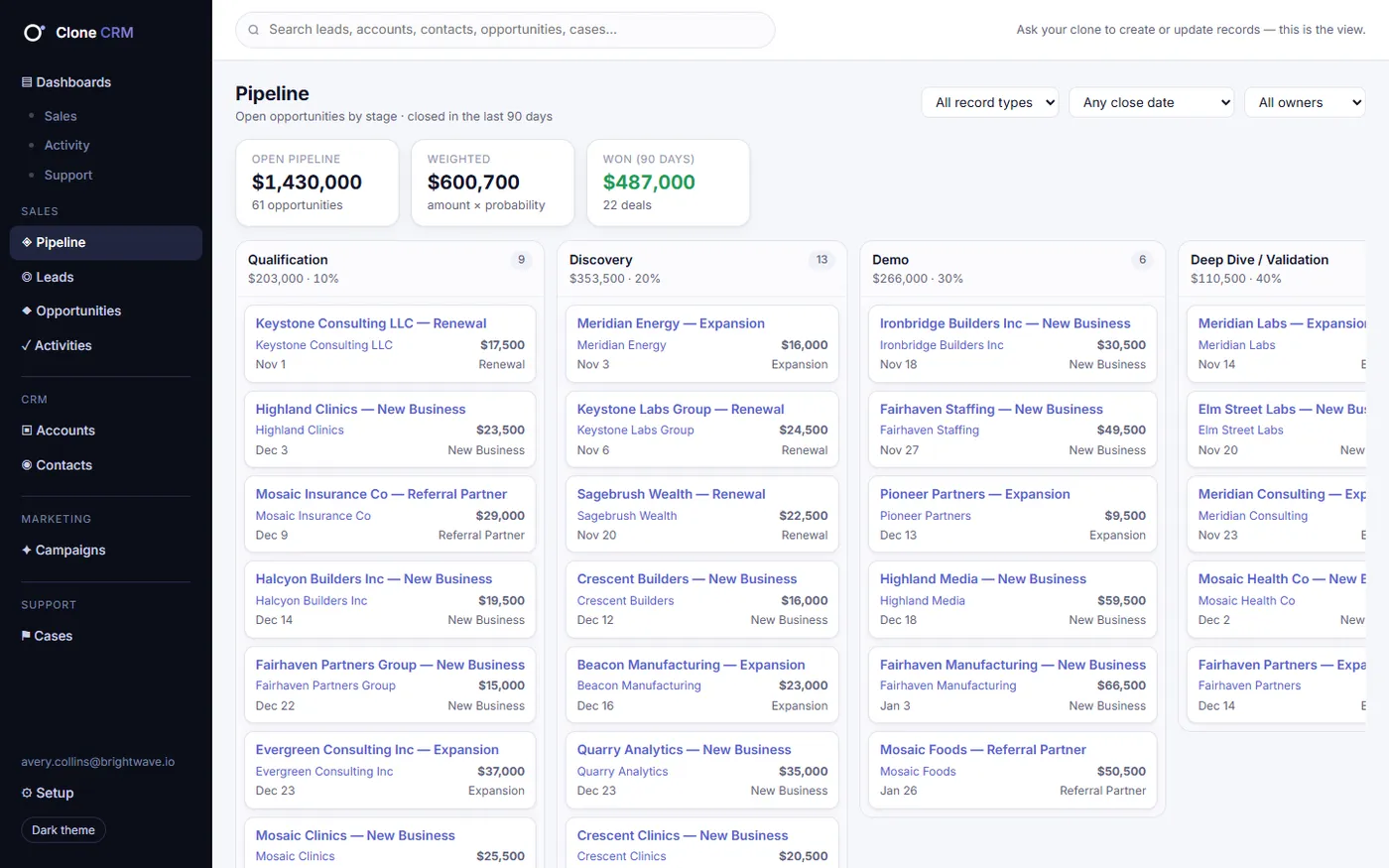The height and width of the screenshot is (868, 1389).
Task: Click the Won (90 days) $487,000 card
Action: 668,183
